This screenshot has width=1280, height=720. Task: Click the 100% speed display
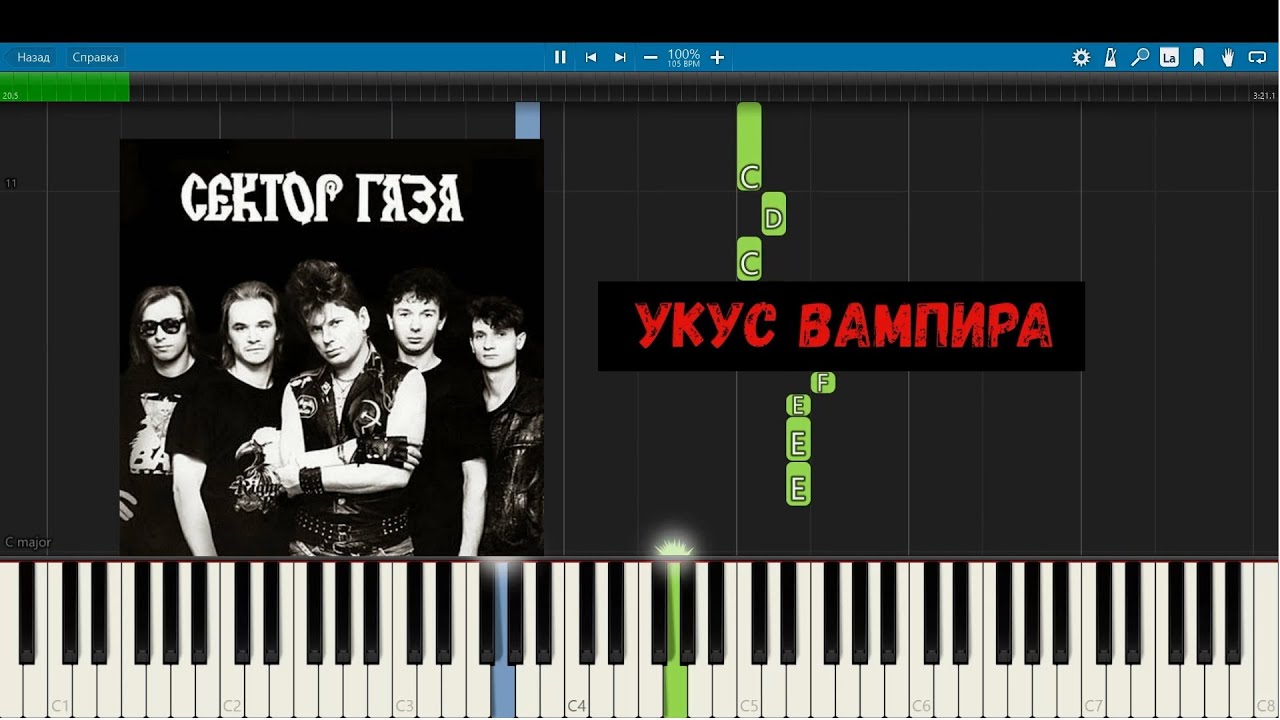[684, 54]
